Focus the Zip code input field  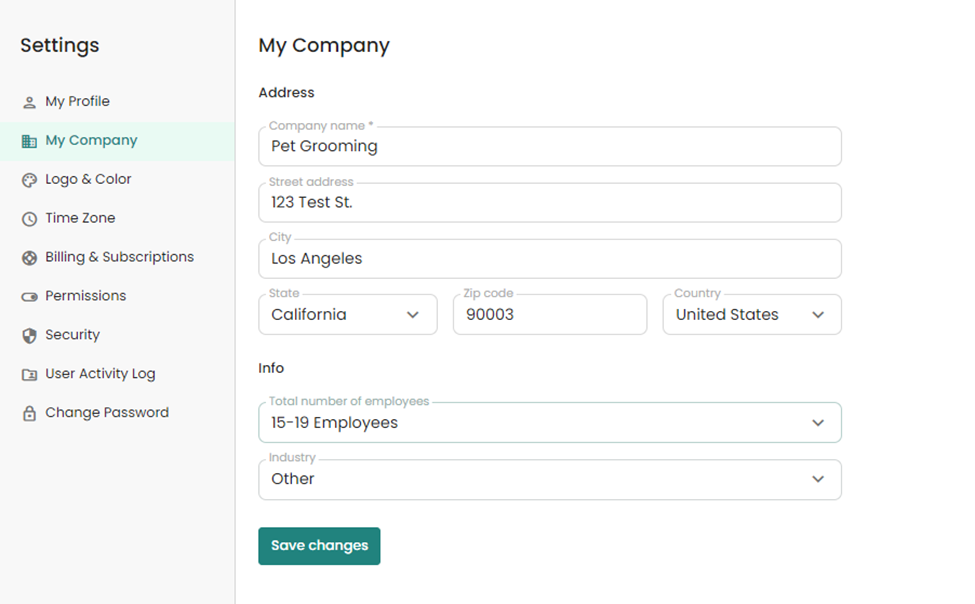549,315
